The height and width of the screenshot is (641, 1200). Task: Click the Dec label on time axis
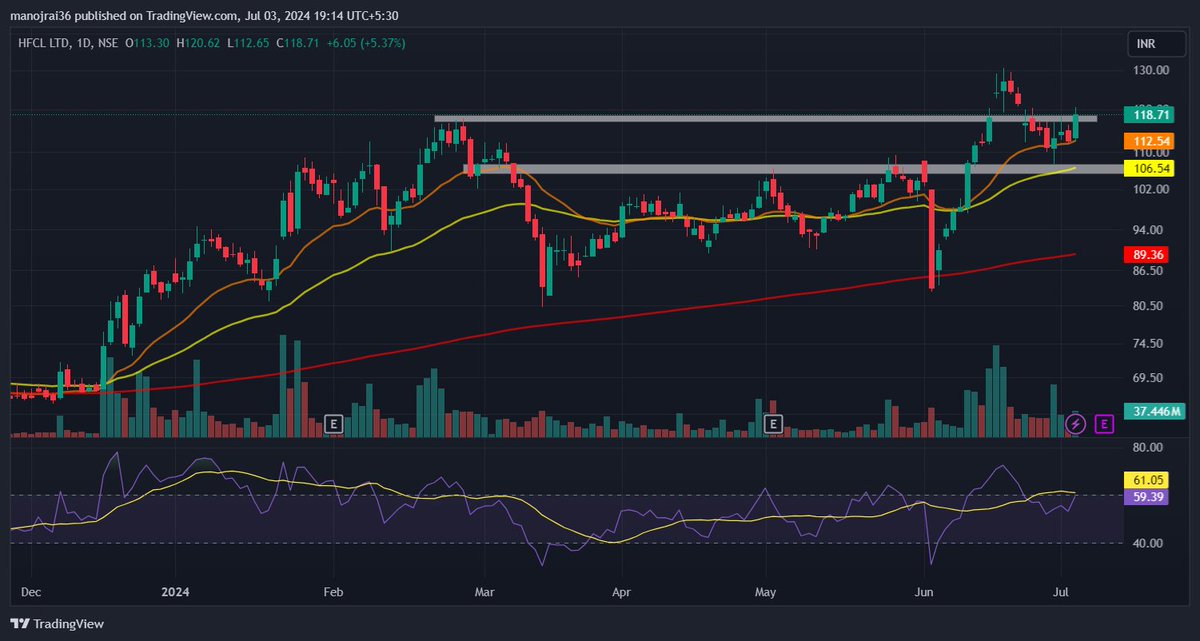(30, 592)
